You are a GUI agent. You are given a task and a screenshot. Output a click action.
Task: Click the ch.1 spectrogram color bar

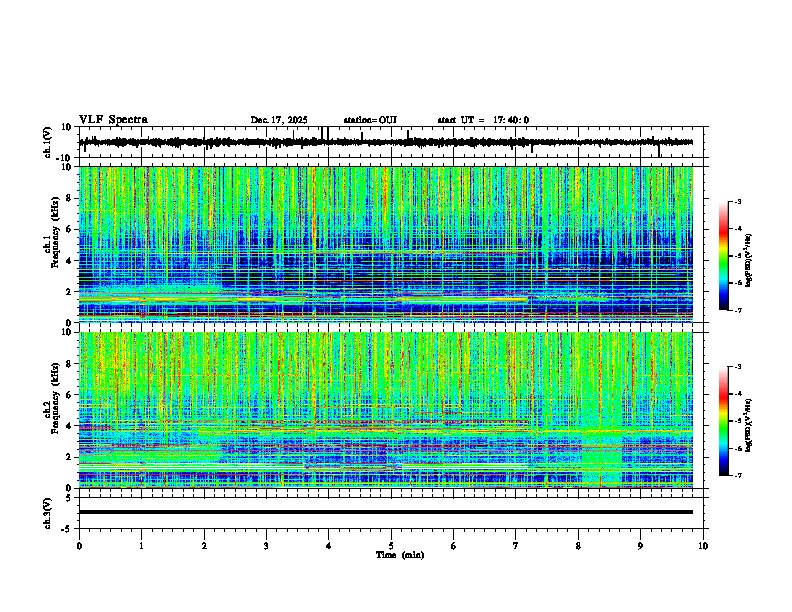point(723,256)
